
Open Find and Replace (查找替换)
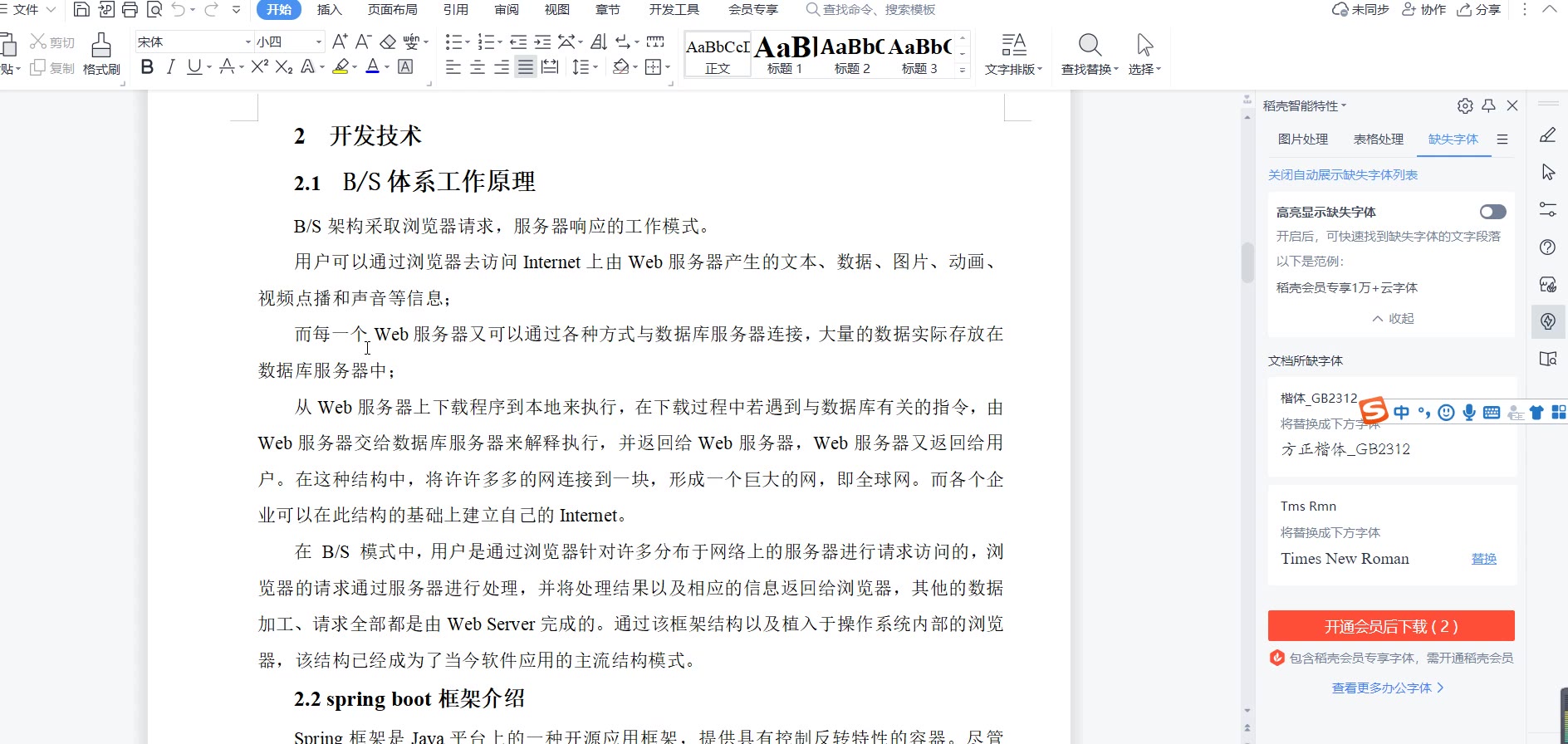tap(1090, 54)
